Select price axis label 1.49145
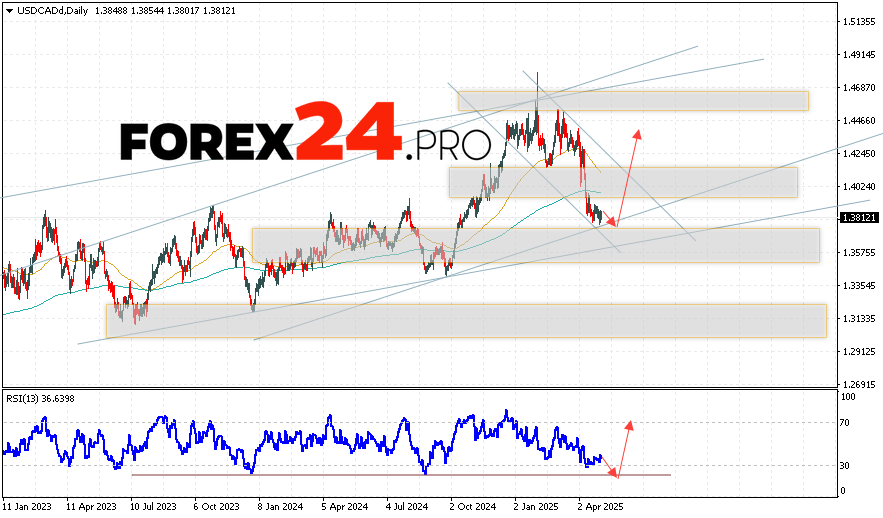883x518 pixels. (859, 55)
